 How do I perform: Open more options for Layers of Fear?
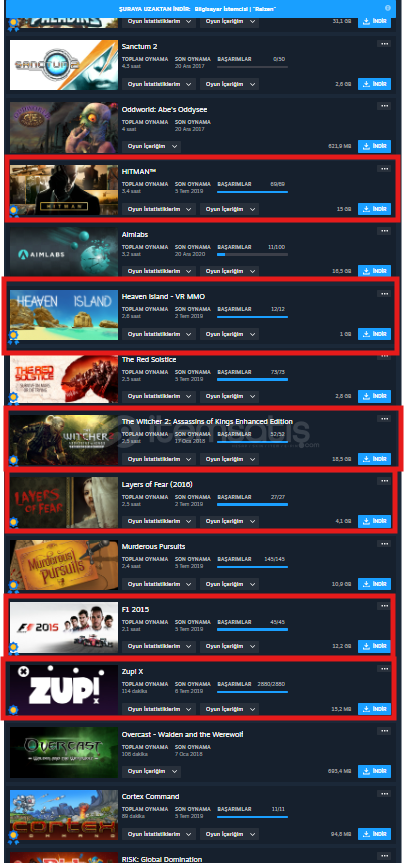click(384, 481)
